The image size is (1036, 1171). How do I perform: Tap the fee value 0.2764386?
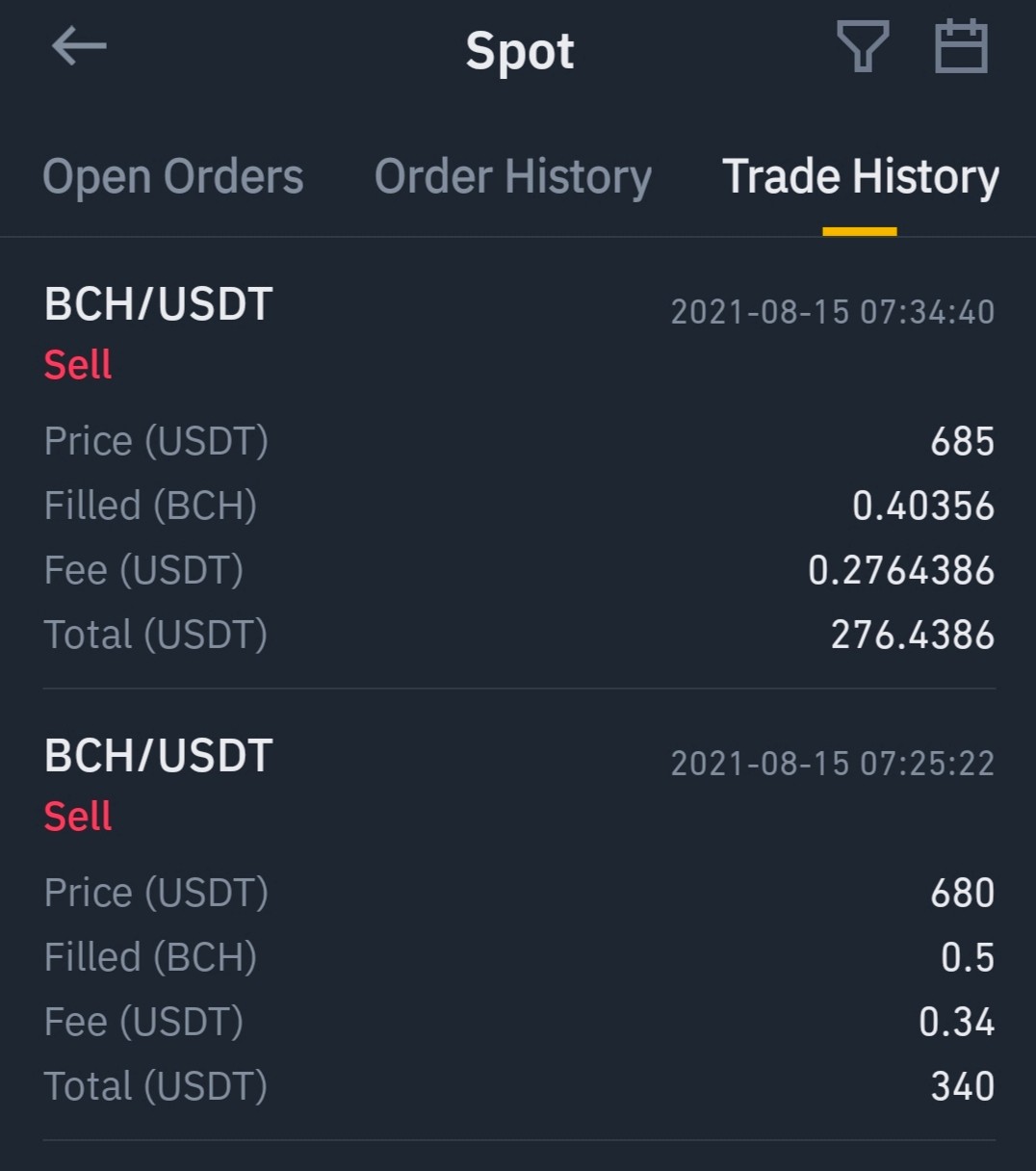[901, 571]
